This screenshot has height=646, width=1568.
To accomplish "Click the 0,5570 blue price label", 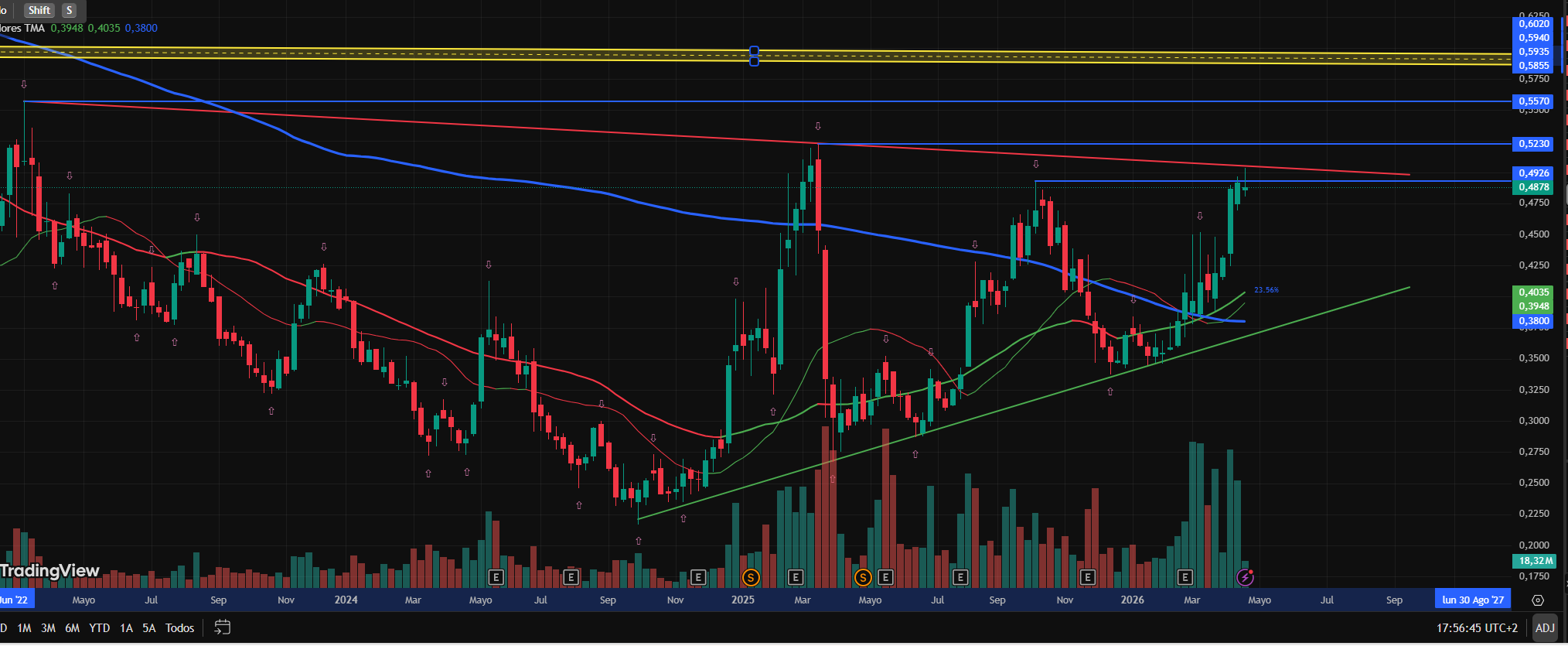I will tap(1533, 101).
